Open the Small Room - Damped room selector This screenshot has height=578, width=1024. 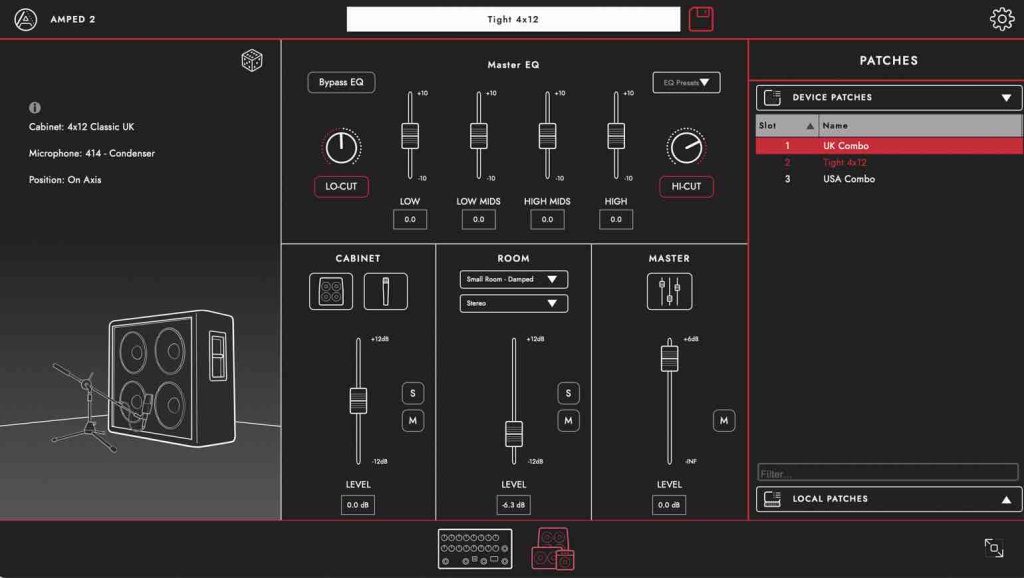tap(513, 279)
